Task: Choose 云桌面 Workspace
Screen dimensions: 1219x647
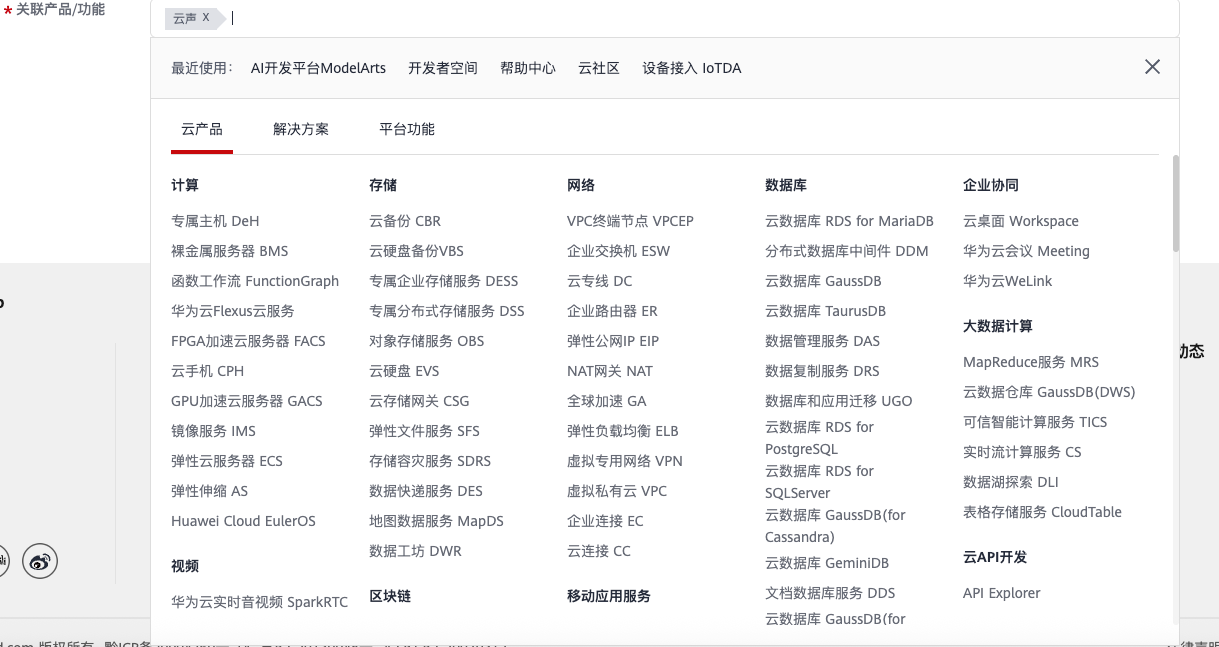Action: (x=1021, y=221)
